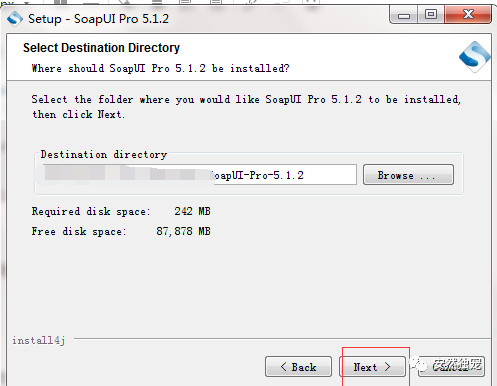Screen dimensions: 497x386
Task: Click the SoapUI icon in the title bar
Action: pos(15,19)
